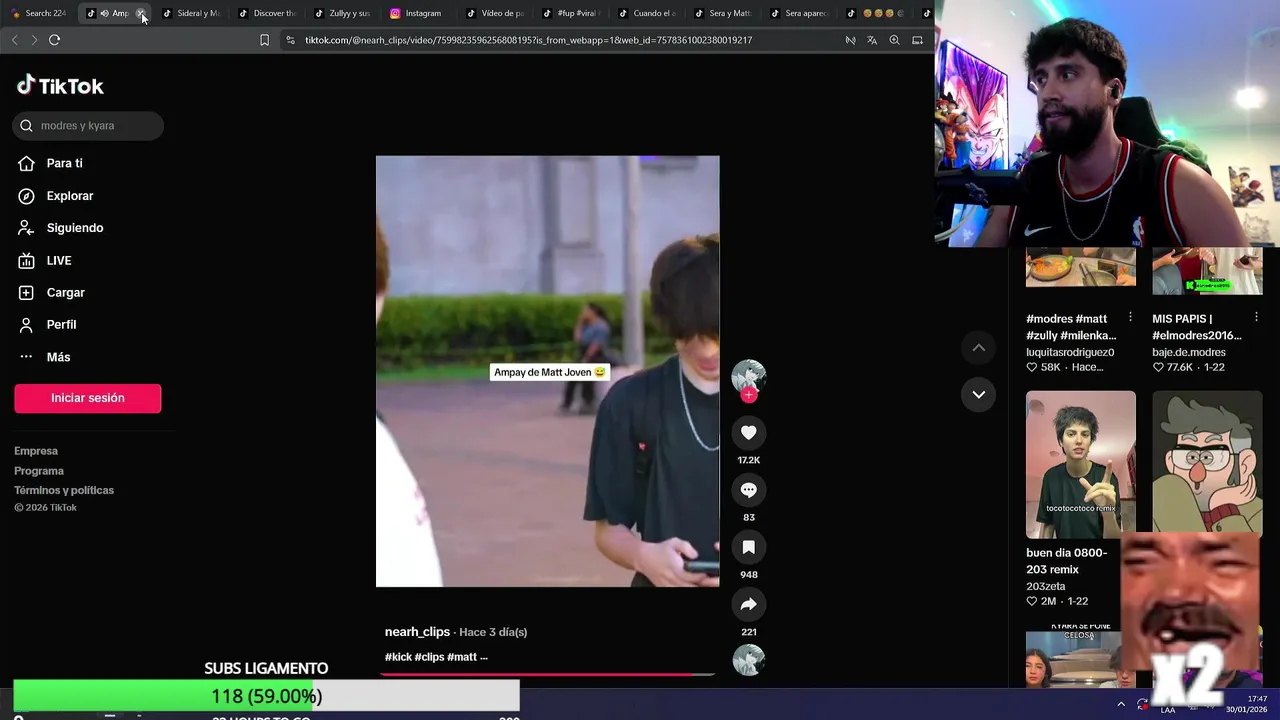This screenshot has height=720, width=1280.
Task: Open the 203zeta profile link
Action: [1046, 586]
